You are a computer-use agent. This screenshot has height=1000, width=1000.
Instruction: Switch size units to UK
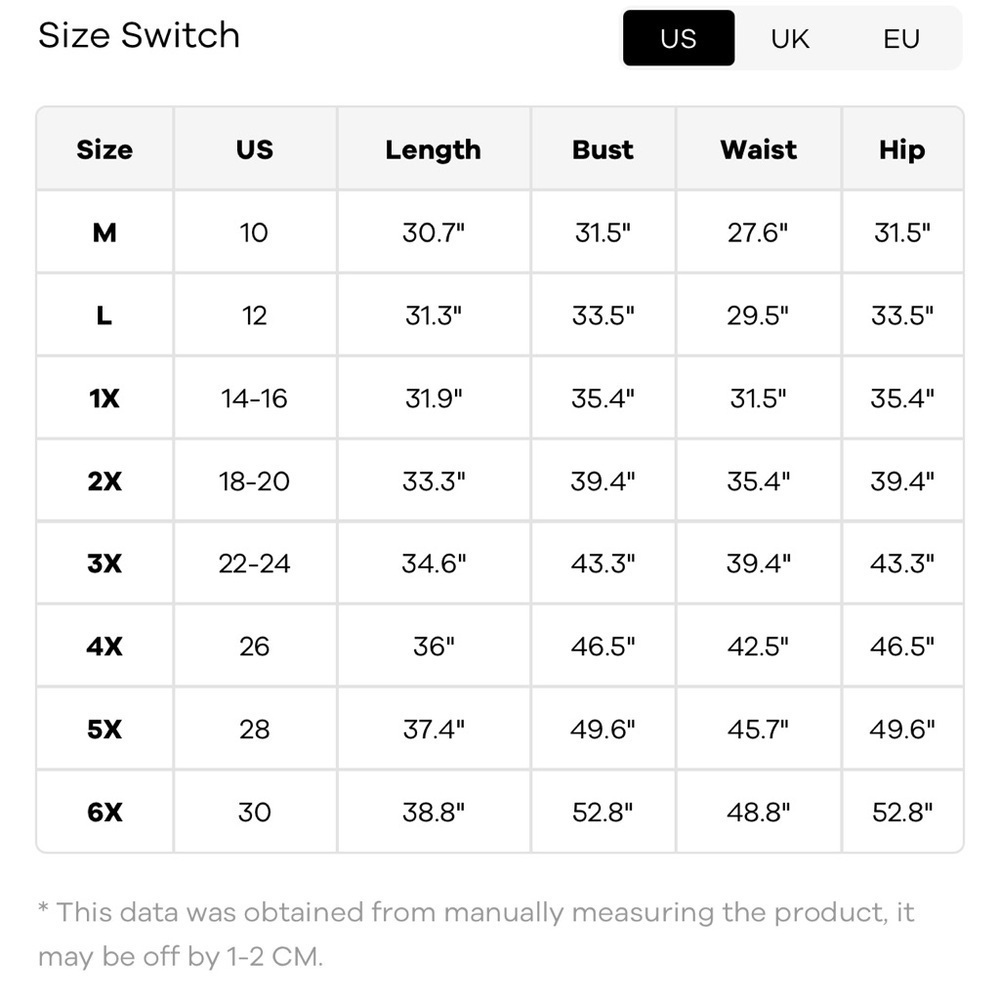pyautogui.click(x=790, y=39)
